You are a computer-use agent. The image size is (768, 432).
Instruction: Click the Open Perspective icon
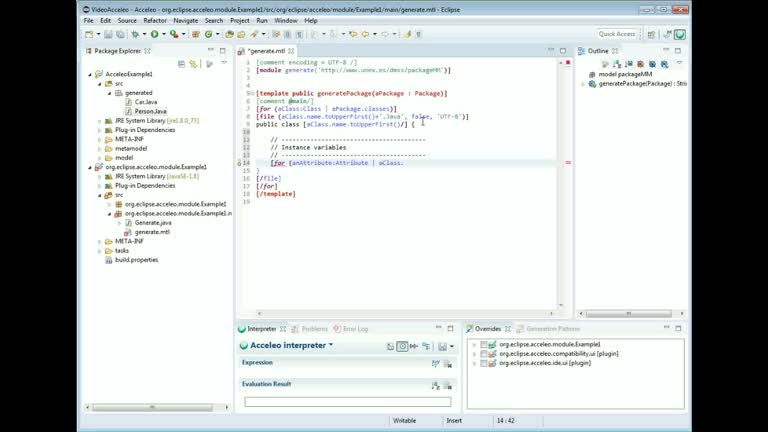click(x=651, y=34)
